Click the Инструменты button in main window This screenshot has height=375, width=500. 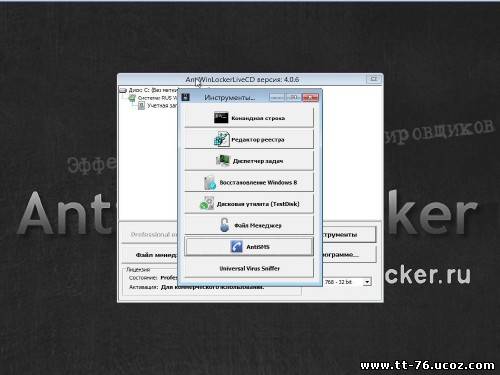[349, 235]
